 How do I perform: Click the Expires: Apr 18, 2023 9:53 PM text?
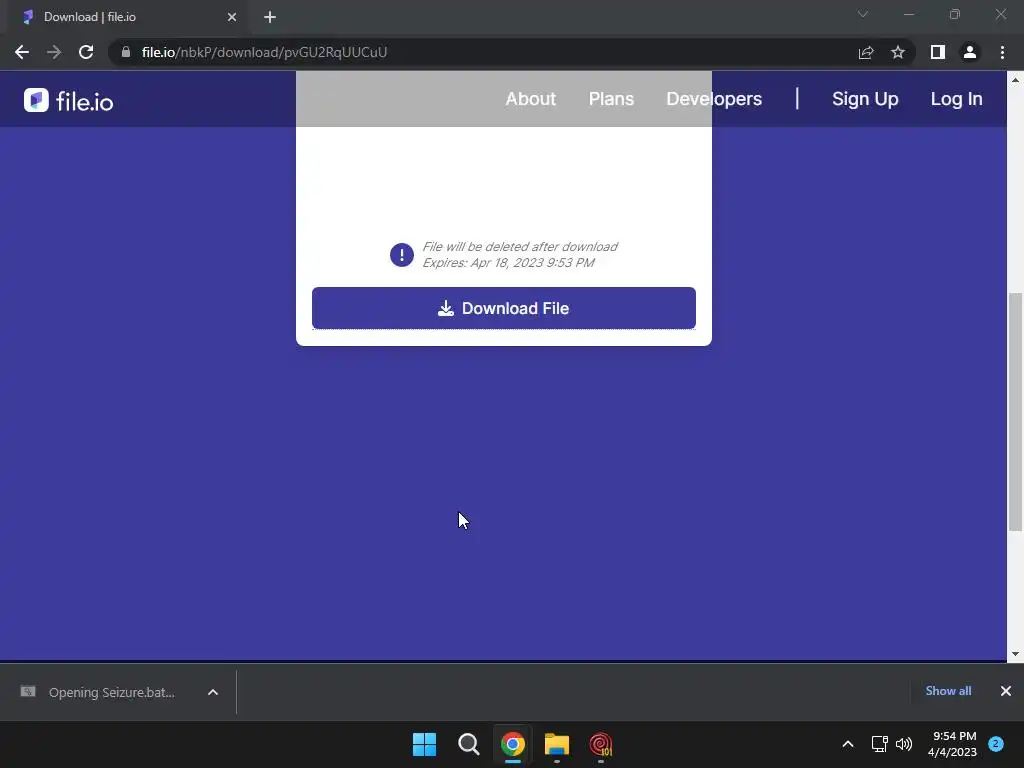pos(508,263)
